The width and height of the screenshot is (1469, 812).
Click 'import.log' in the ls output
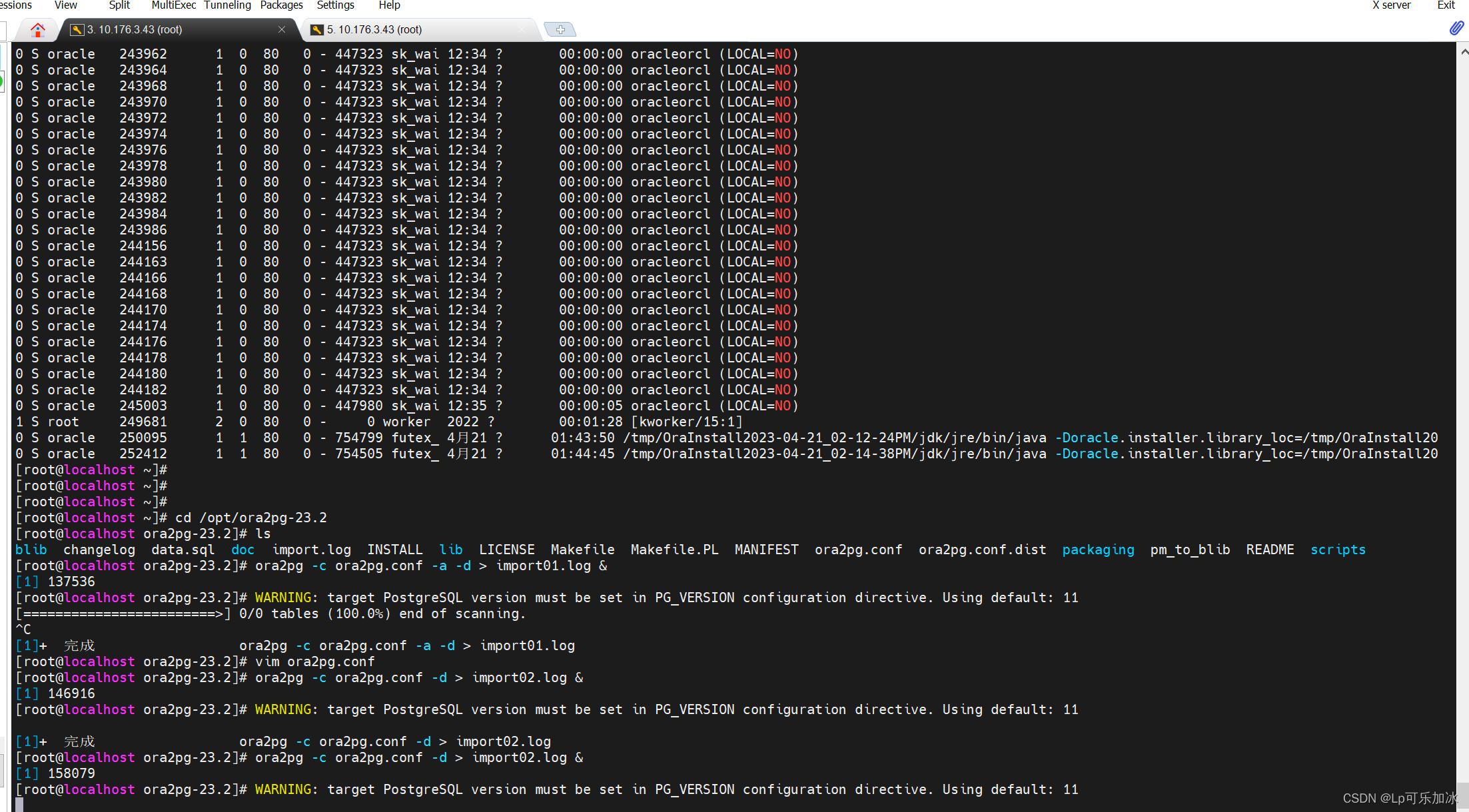coord(311,550)
